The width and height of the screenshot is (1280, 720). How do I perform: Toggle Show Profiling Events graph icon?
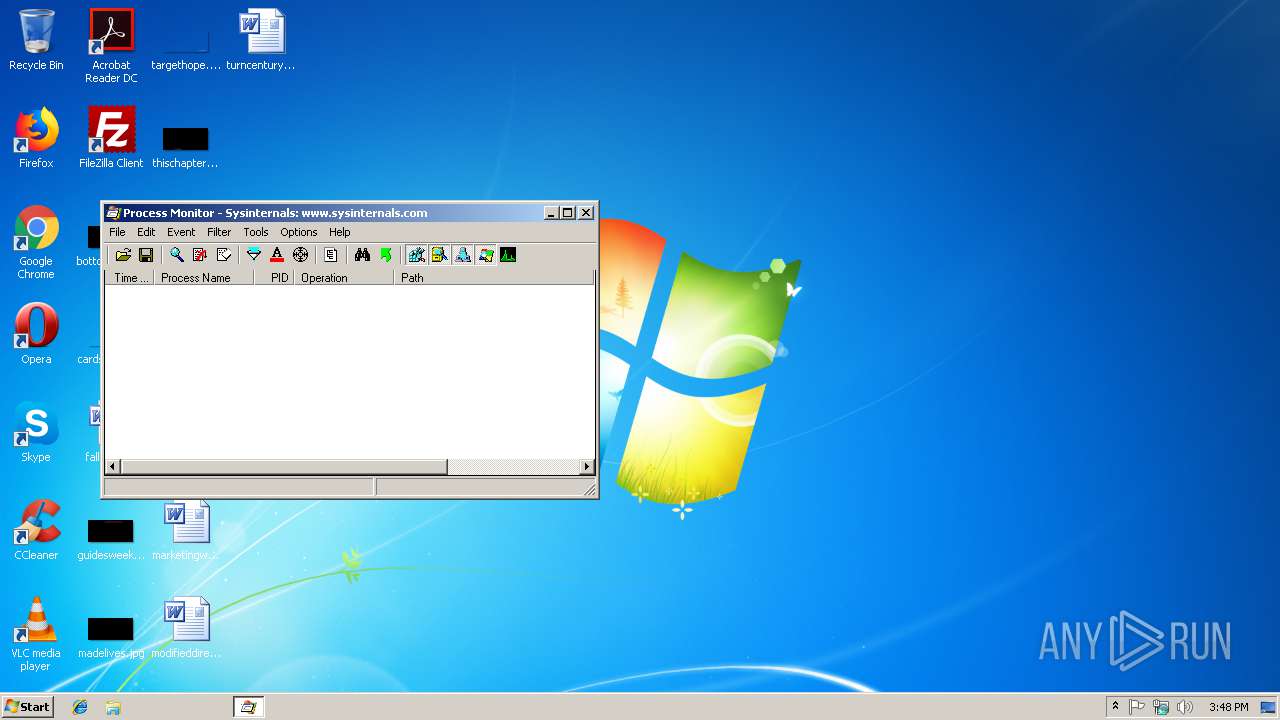(x=508, y=255)
